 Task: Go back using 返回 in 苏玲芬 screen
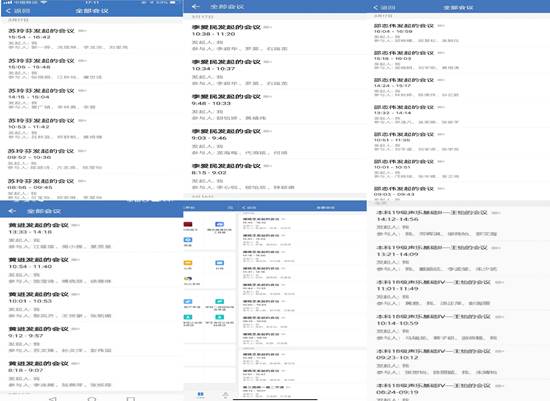point(18,11)
